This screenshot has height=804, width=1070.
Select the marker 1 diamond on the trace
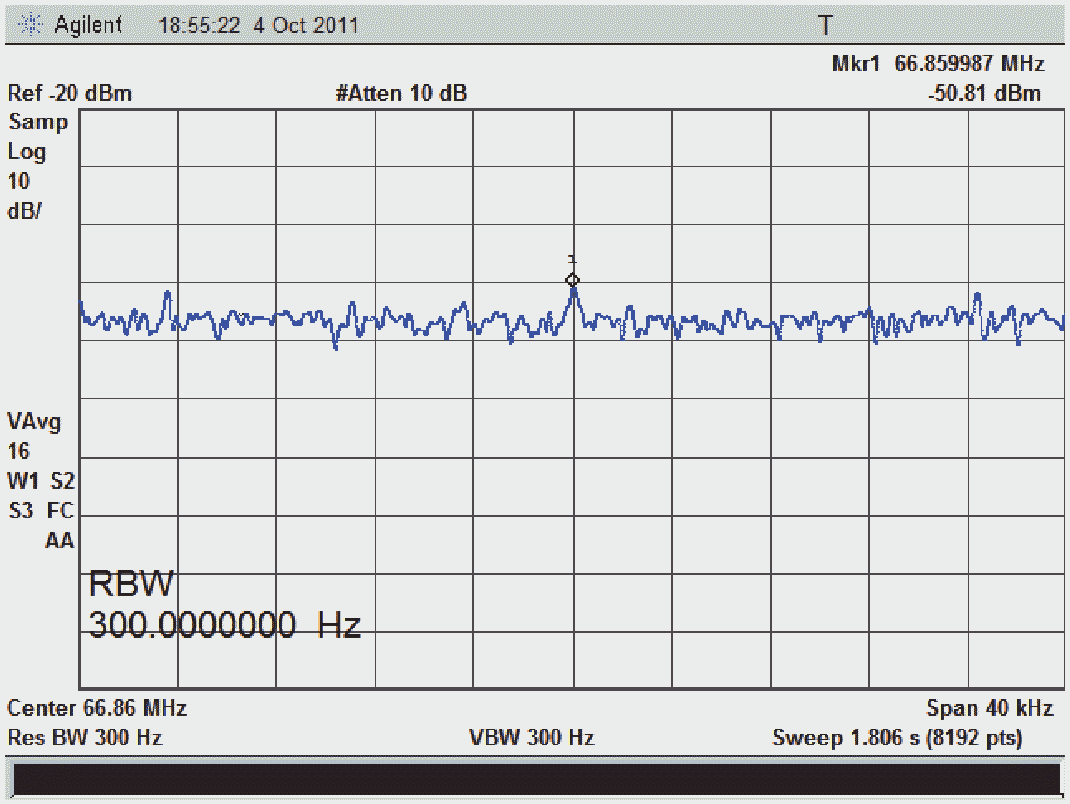tap(572, 280)
